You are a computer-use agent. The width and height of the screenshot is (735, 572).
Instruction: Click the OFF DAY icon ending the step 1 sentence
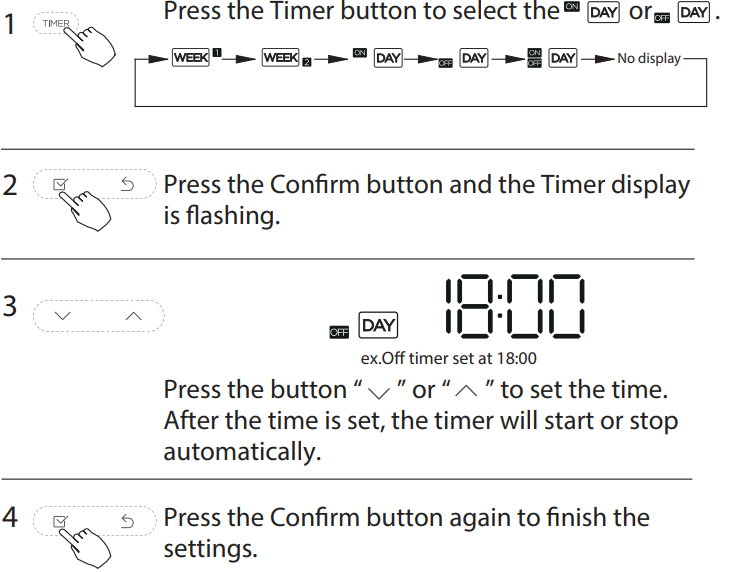pos(682,12)
